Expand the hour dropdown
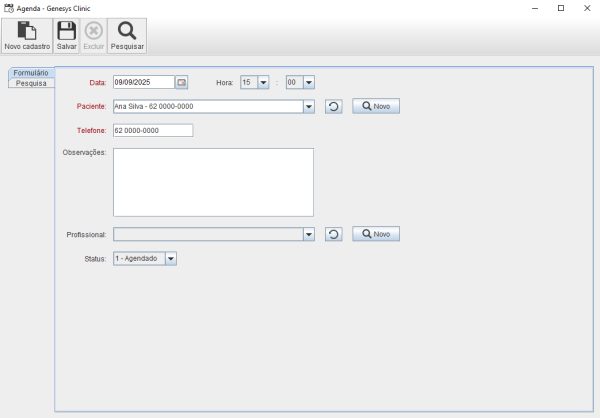 point(264,82)
